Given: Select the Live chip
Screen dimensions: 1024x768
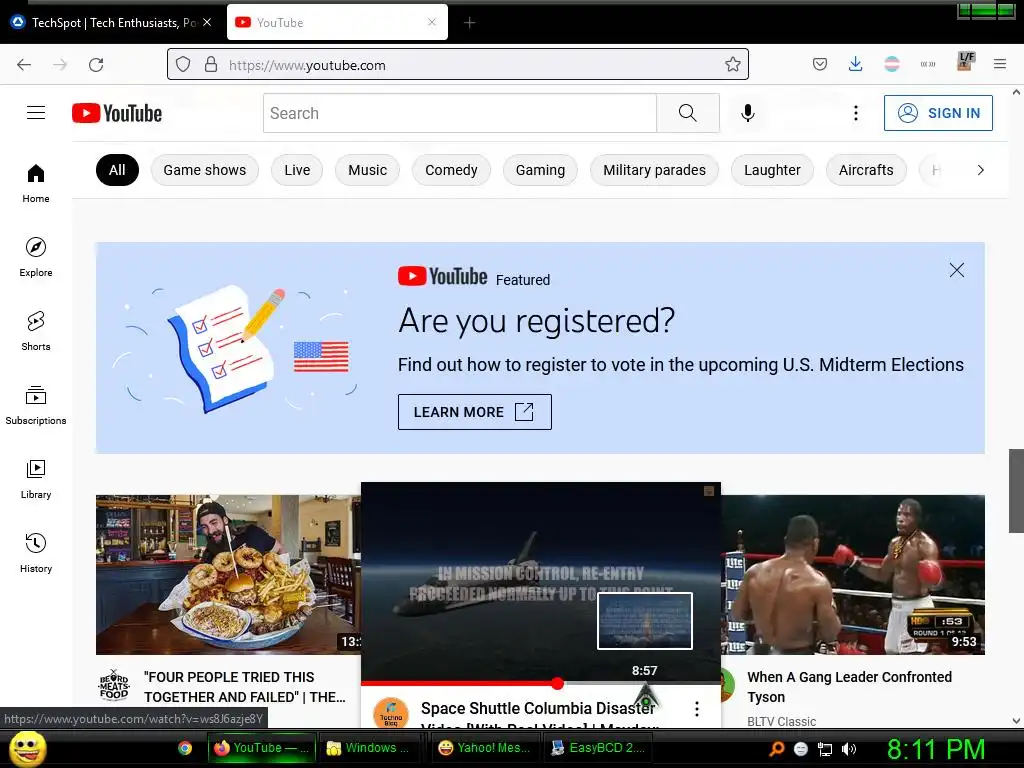Looking at the screenshot, I should [x=297, y=170].
